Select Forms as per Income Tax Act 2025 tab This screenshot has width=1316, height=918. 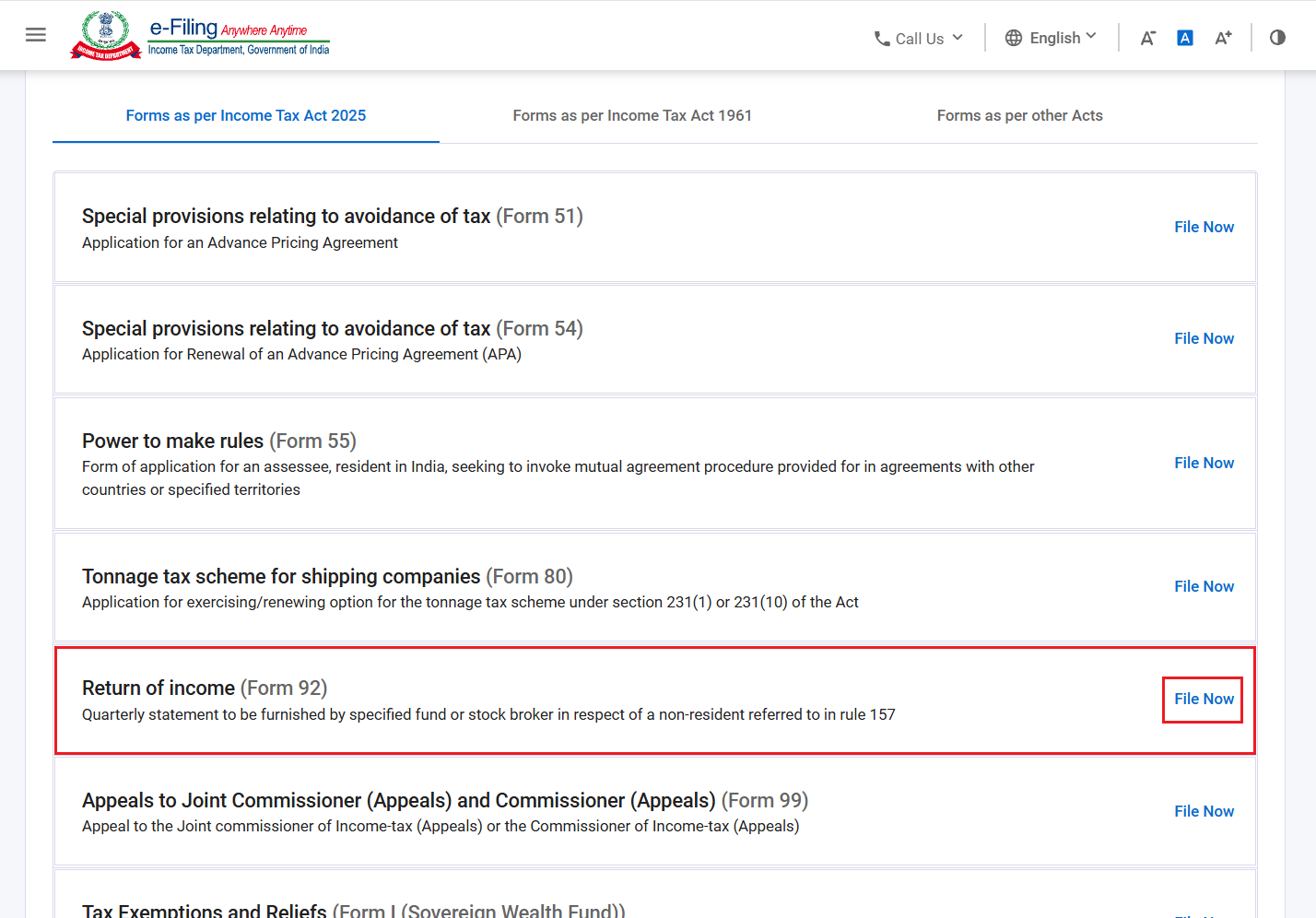(x=246, y=115)
